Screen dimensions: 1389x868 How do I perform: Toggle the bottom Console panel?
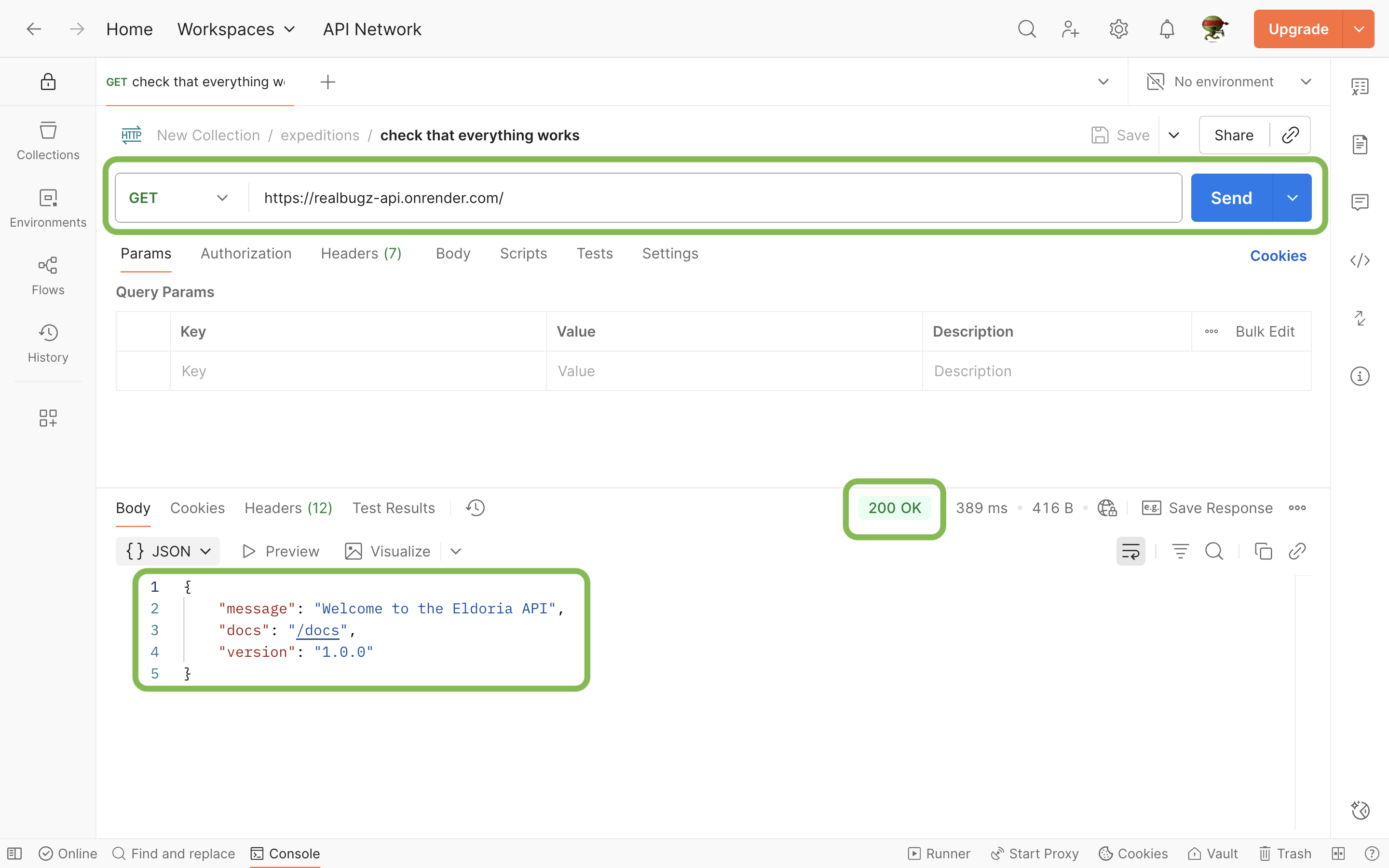click(285, 854)
